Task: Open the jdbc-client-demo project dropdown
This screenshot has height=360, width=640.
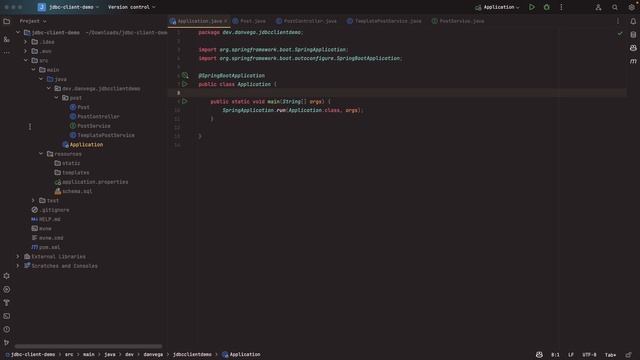Action: click(68, 7)
